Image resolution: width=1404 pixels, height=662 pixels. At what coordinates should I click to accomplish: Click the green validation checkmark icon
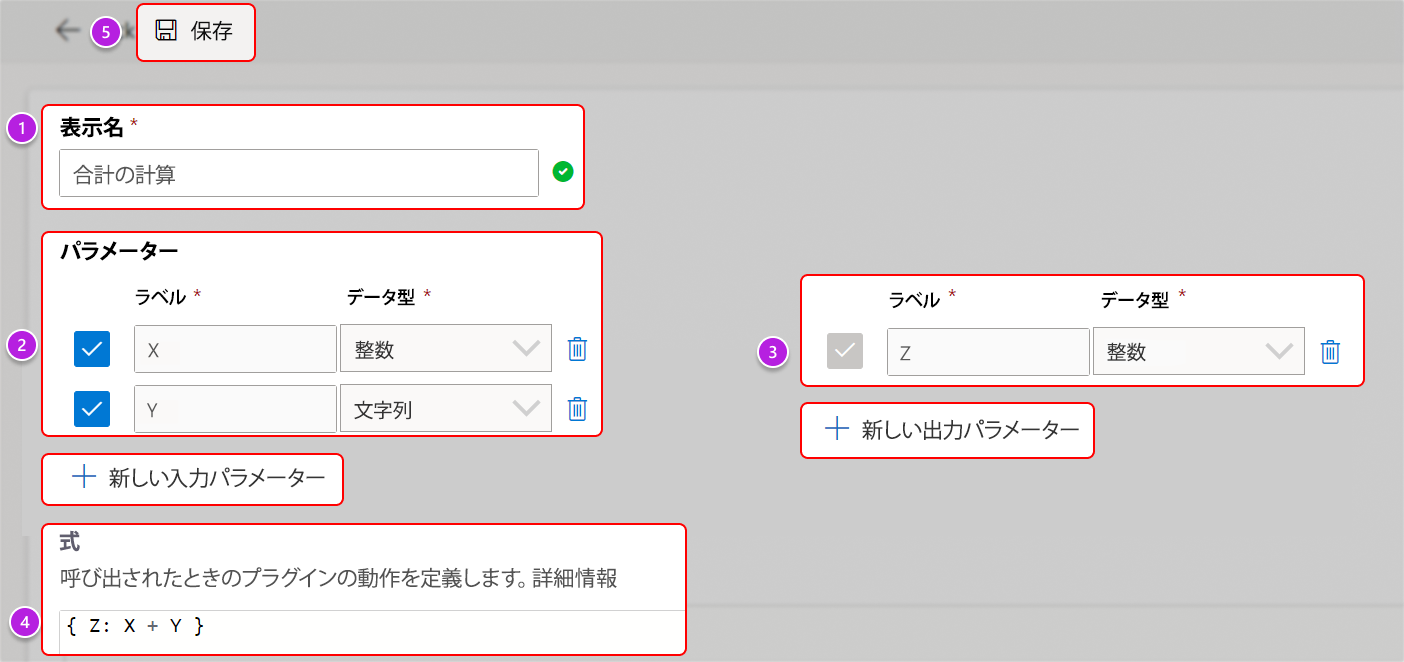(562, 172)
